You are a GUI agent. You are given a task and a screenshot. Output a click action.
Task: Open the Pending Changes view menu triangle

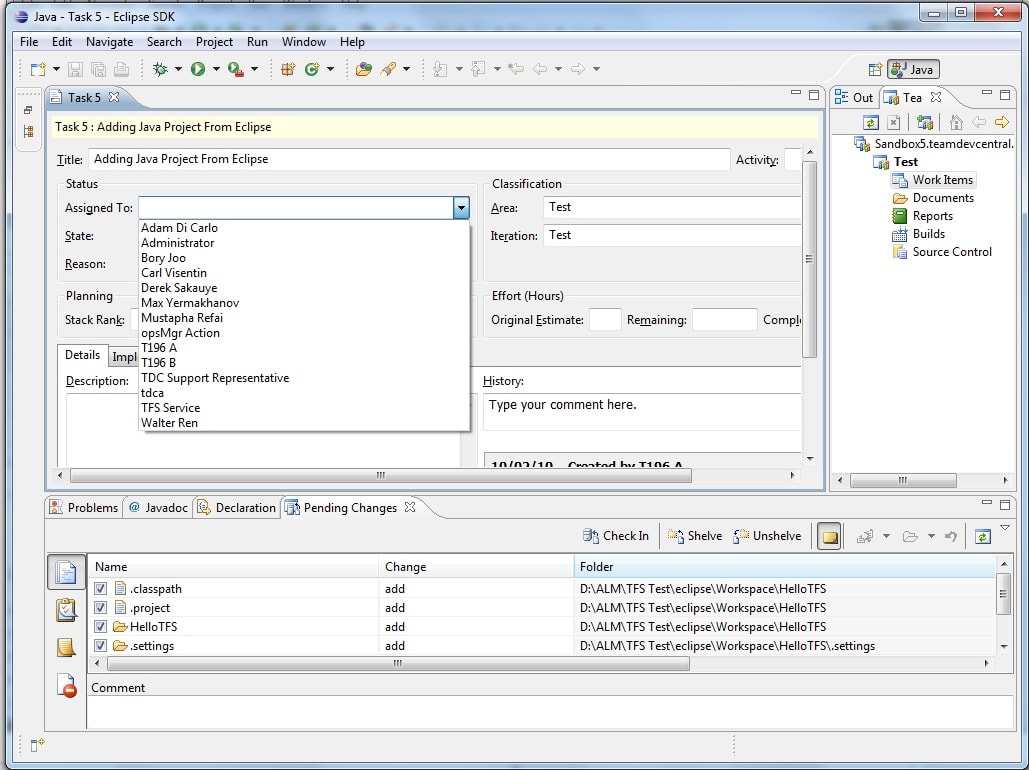1005,528
